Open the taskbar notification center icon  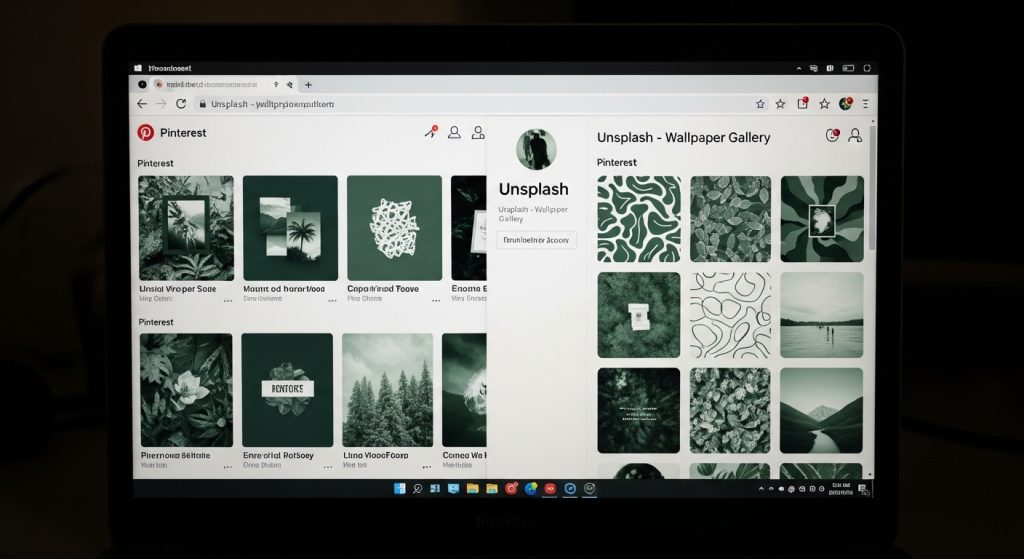862,489
